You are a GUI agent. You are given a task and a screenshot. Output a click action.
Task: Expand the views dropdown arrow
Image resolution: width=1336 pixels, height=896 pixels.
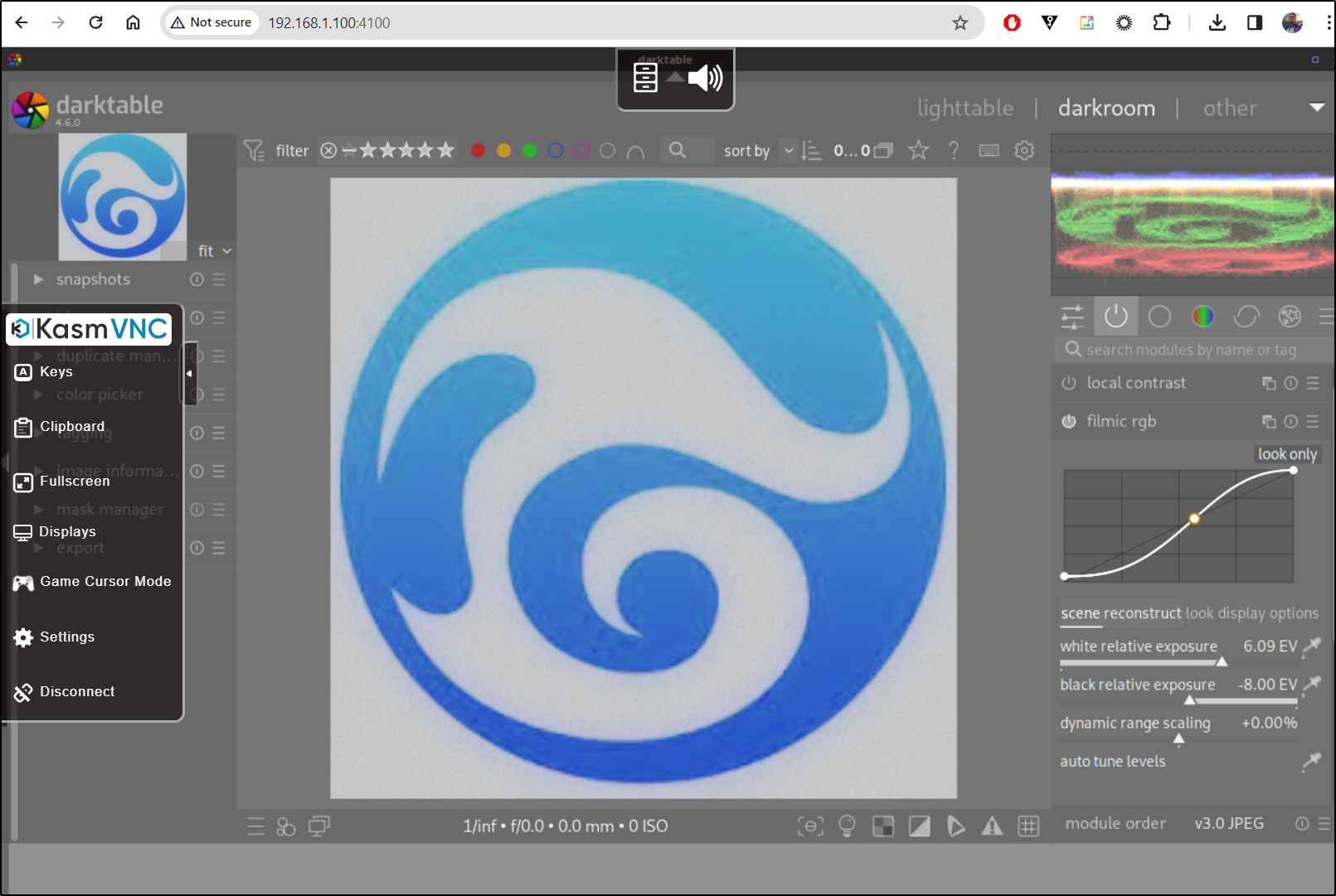click(1317, 108)
